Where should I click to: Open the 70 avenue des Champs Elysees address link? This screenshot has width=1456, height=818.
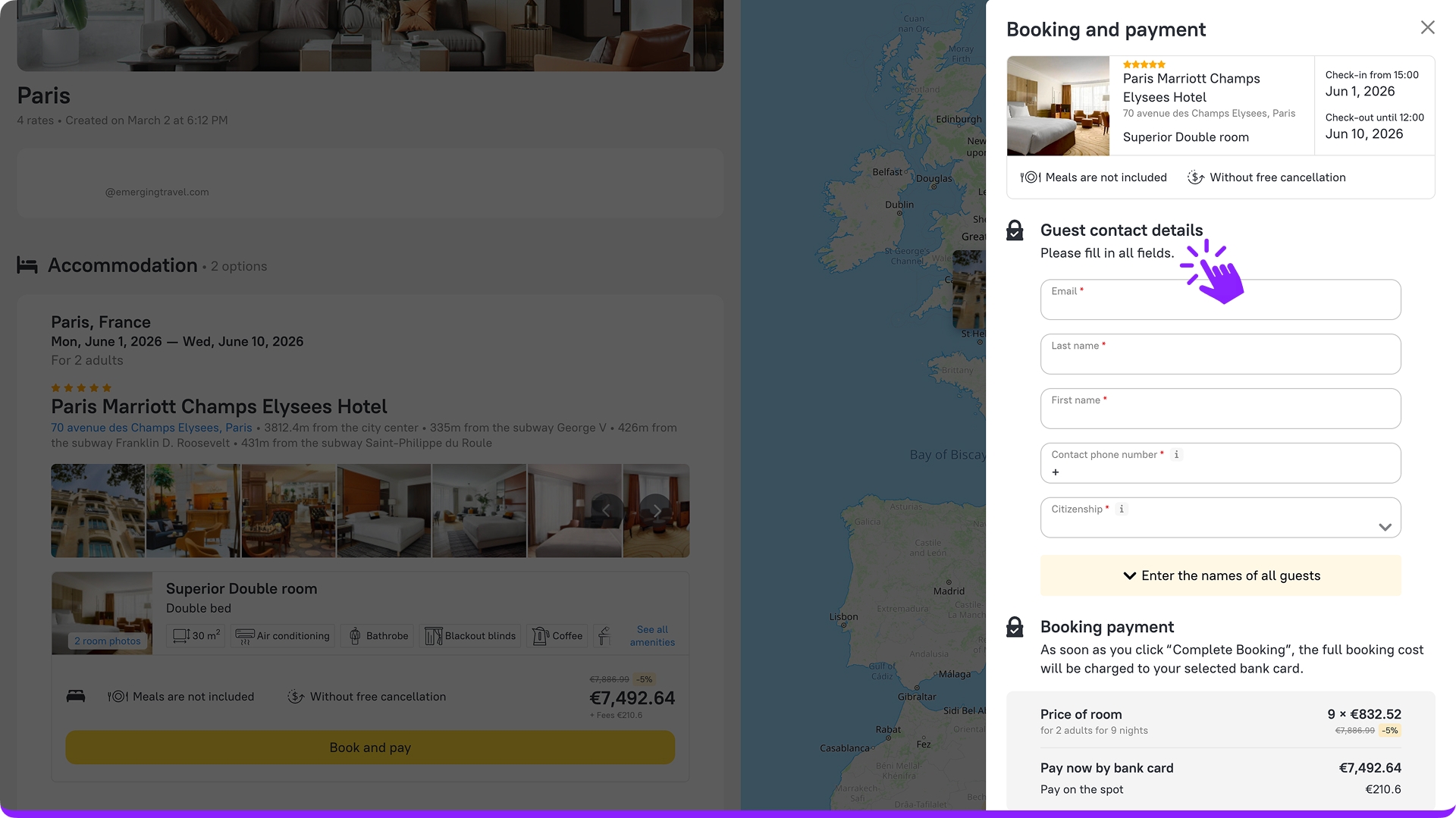(151, 428)
